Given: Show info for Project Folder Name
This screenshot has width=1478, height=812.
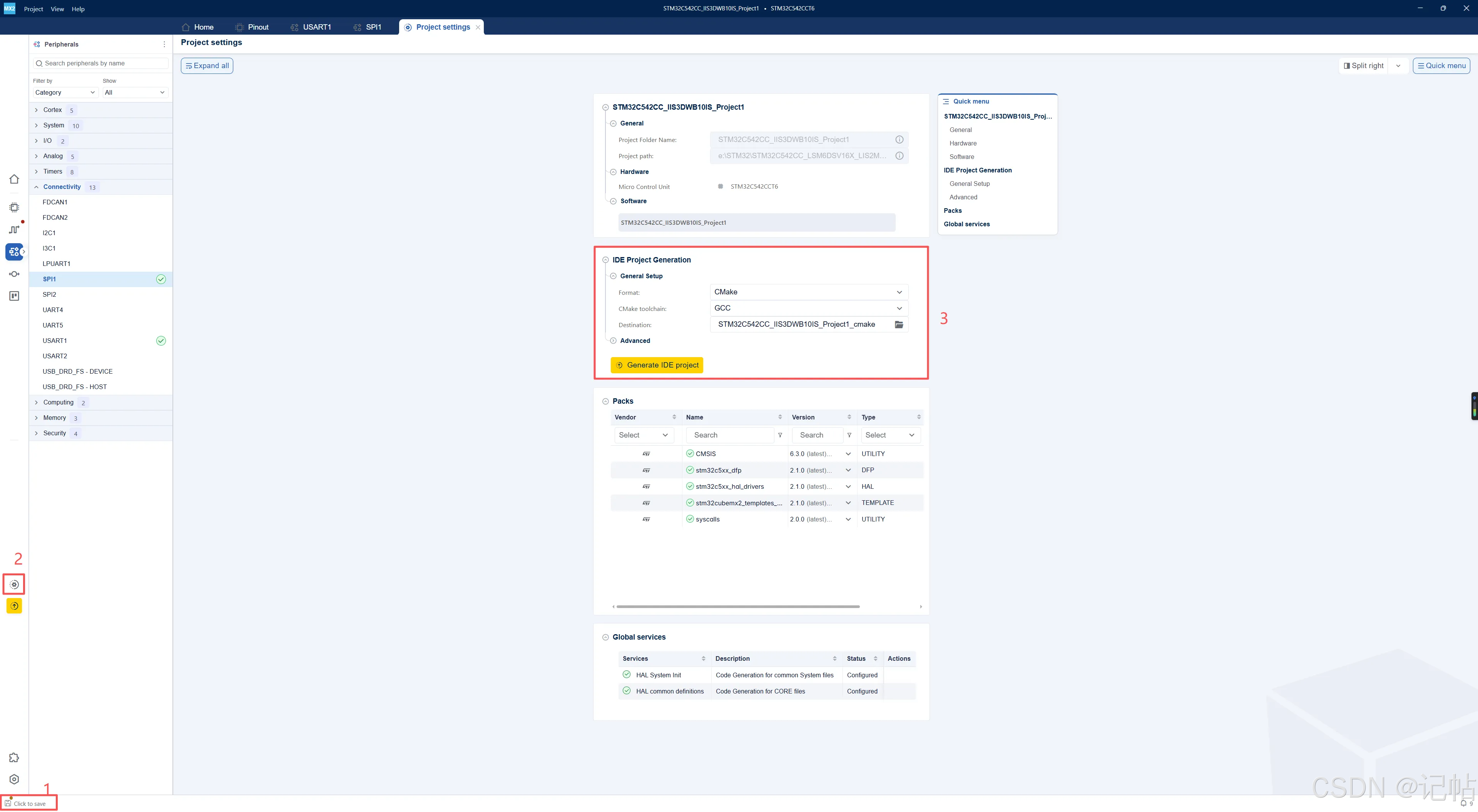Looking at the screenshot, I should click(x=900, y=139).
